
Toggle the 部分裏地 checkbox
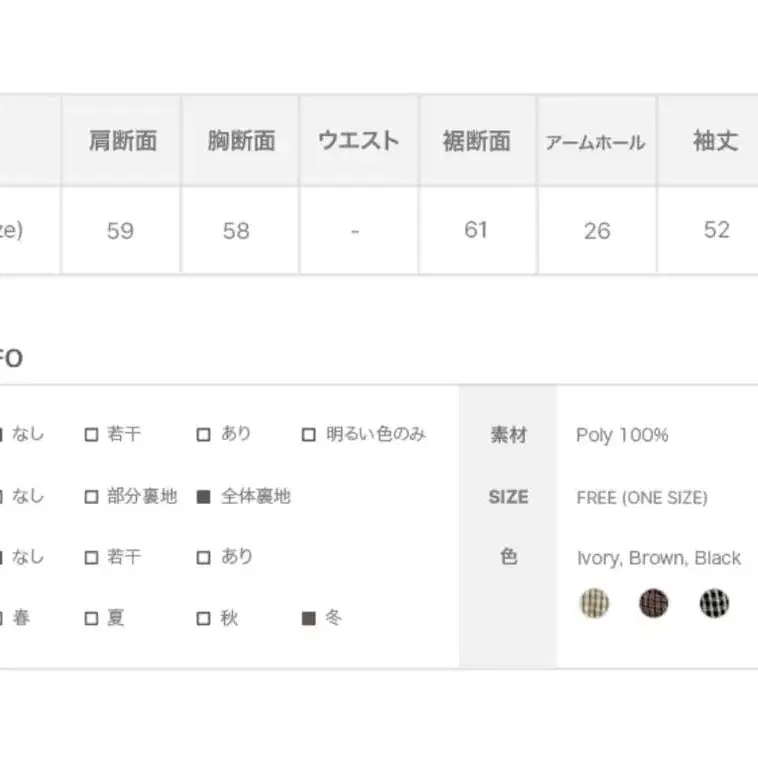(92, 497)
